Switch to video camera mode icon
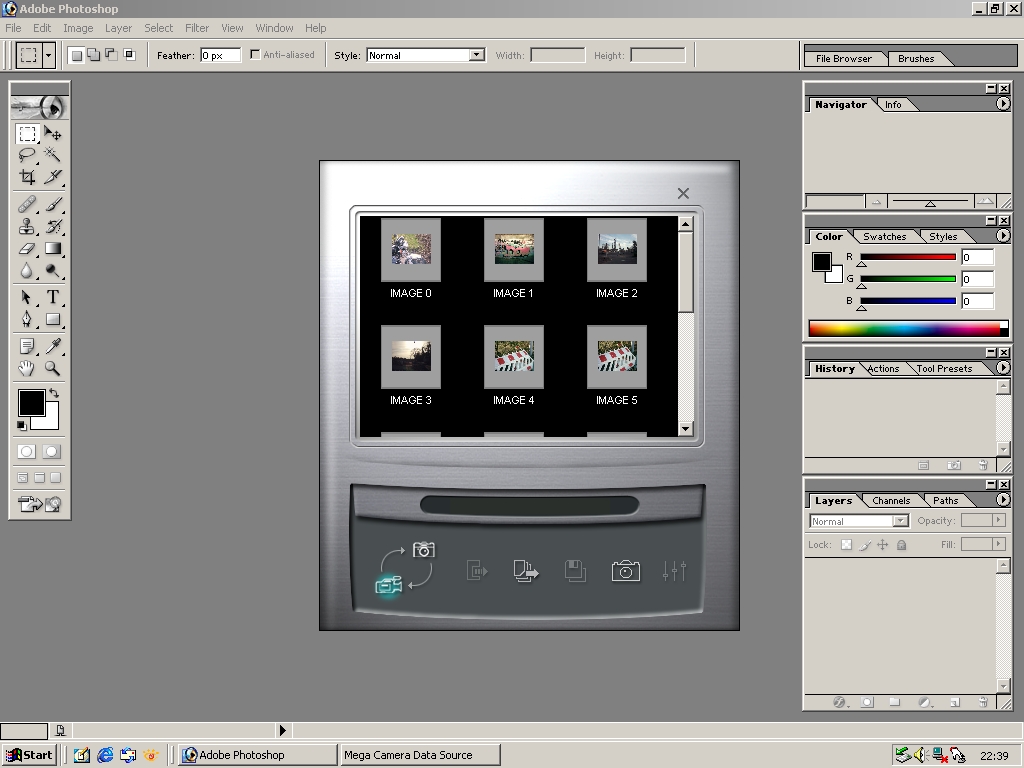The image size is (1024, 768). 389,585
